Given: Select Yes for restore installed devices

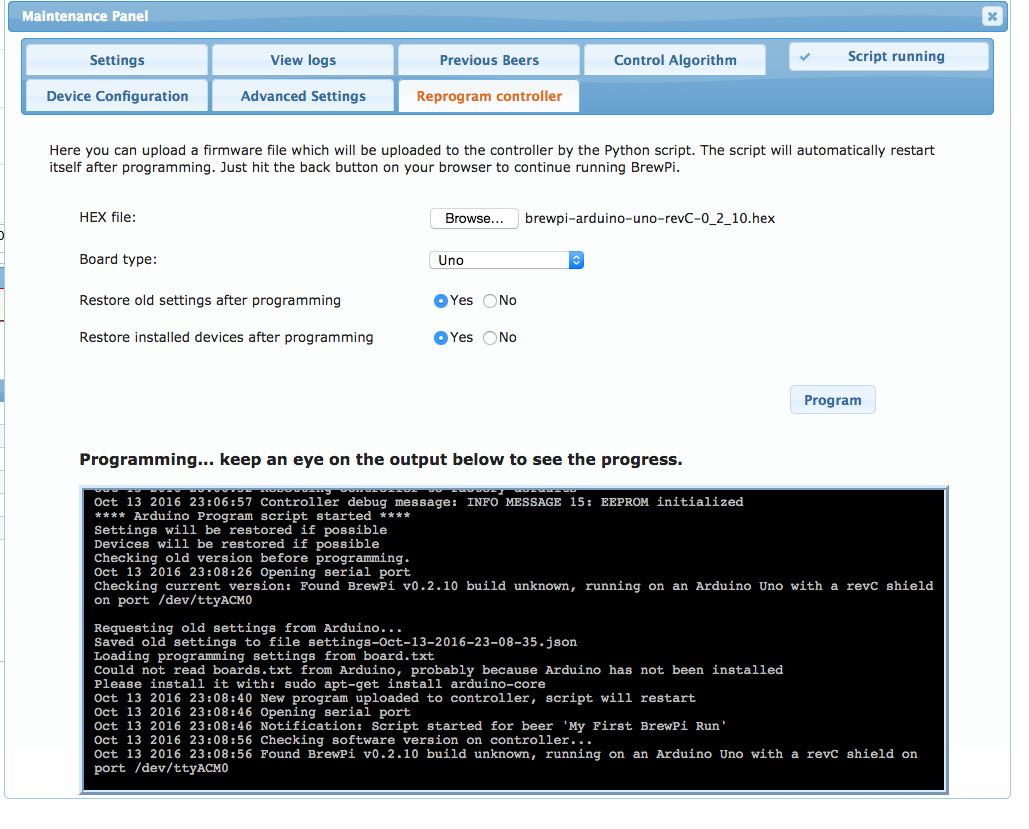Looking at the screenshot, I should point(440,337).
